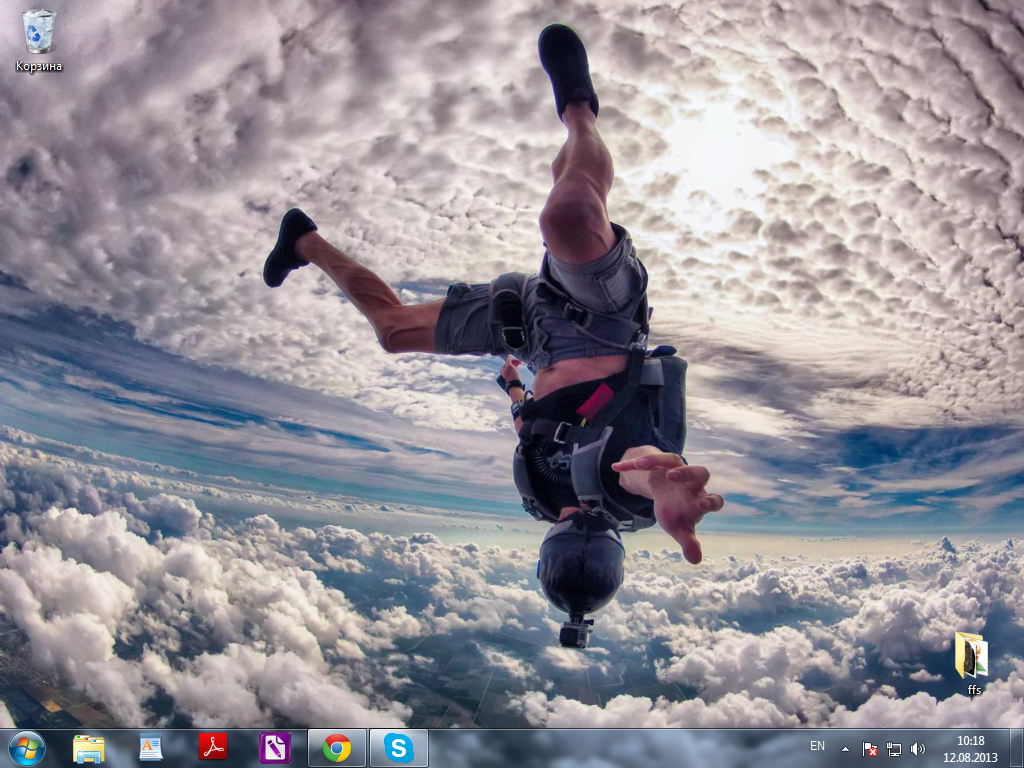Click the 'Корзина' label text
This screenshot has width=1024, height=768.
39,67
